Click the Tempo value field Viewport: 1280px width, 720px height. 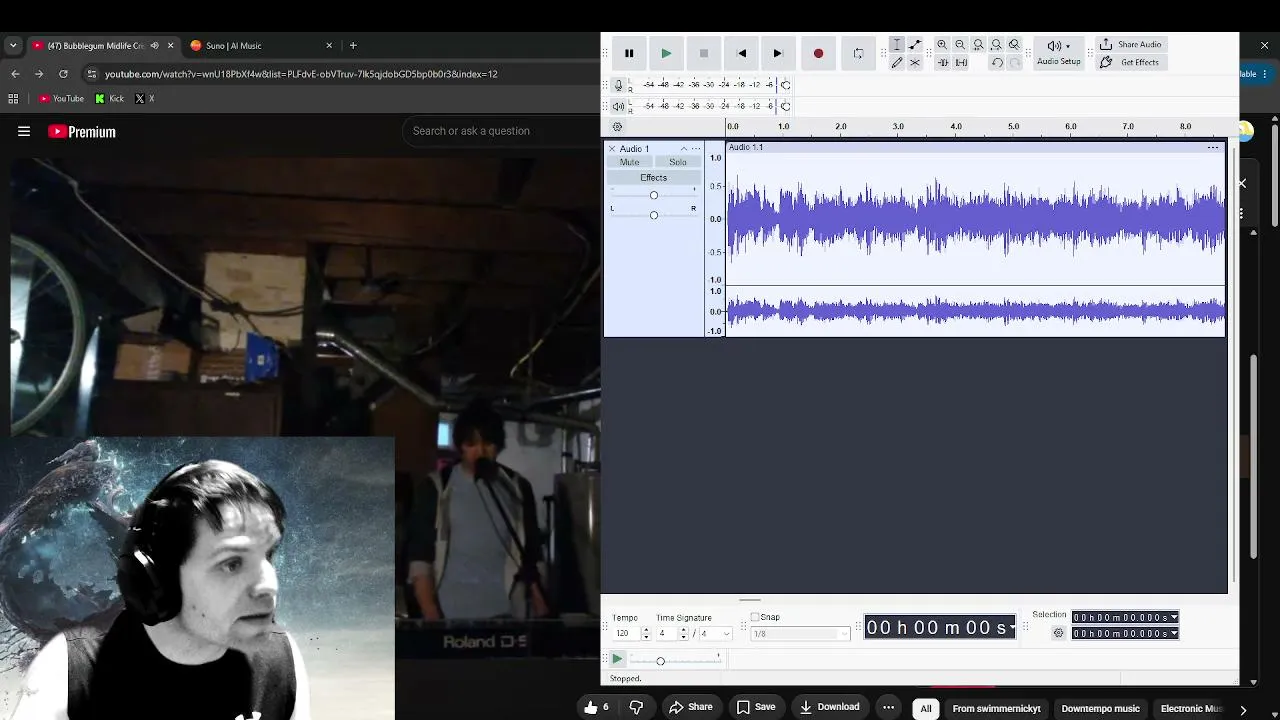tap(624, 634)
